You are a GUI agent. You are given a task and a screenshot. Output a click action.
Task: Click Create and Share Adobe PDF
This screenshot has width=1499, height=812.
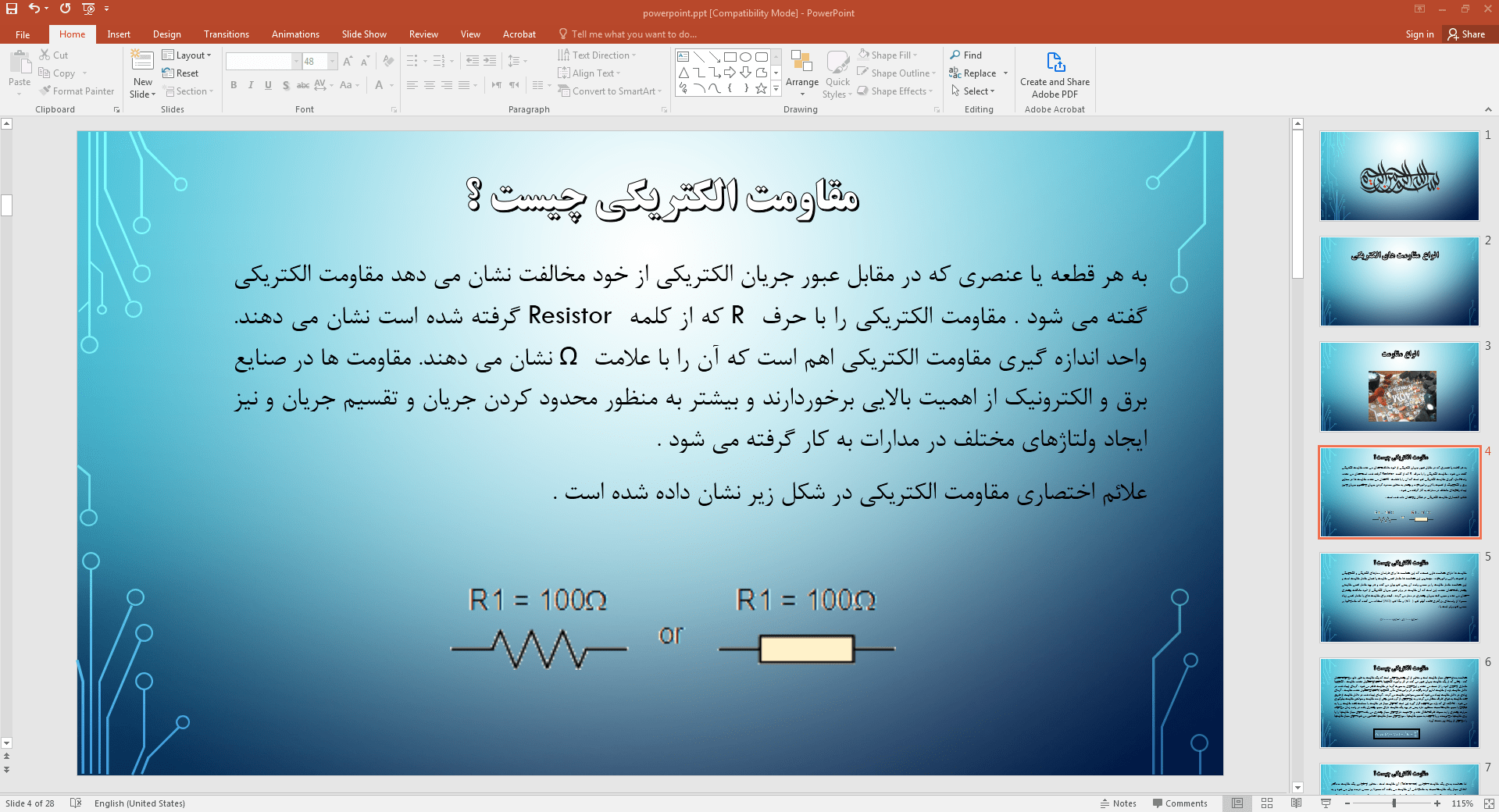1055,76
